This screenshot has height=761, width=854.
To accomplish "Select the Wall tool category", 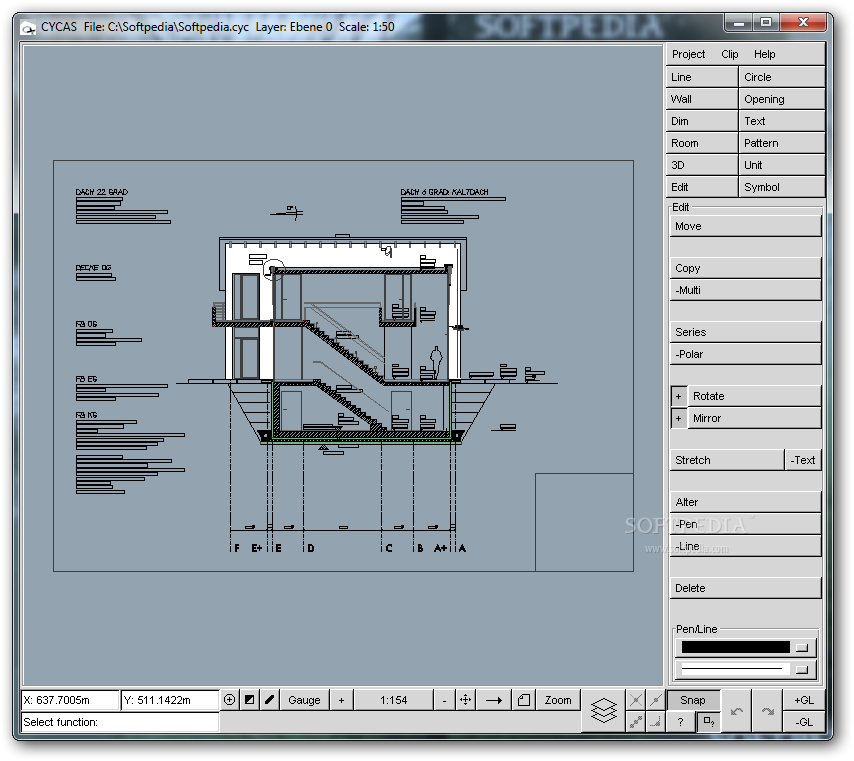I will (702, 99).
